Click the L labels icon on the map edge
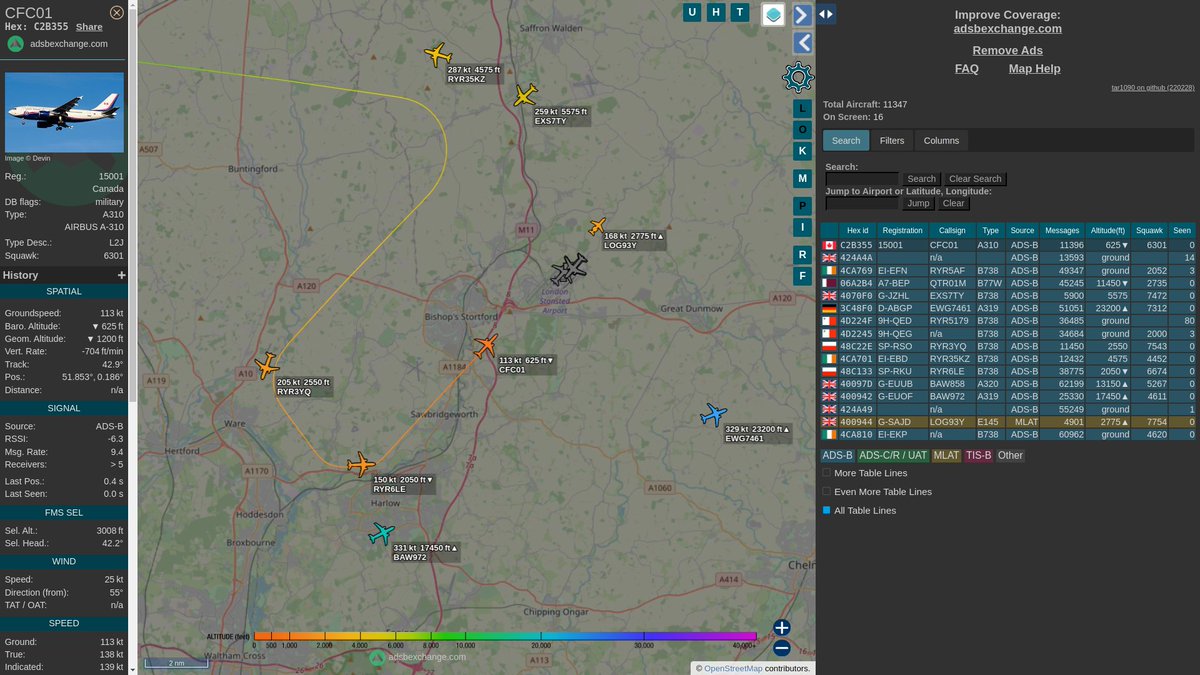 coord(801,108)
